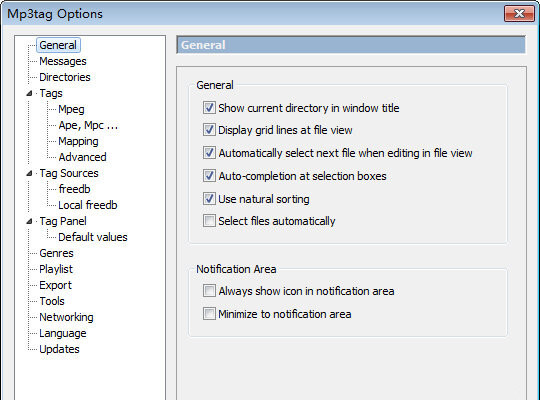Turn off Auto-completion at selection boxes
Image resolution: width=540 pixels, height=400 pixels.
point(209,176)
